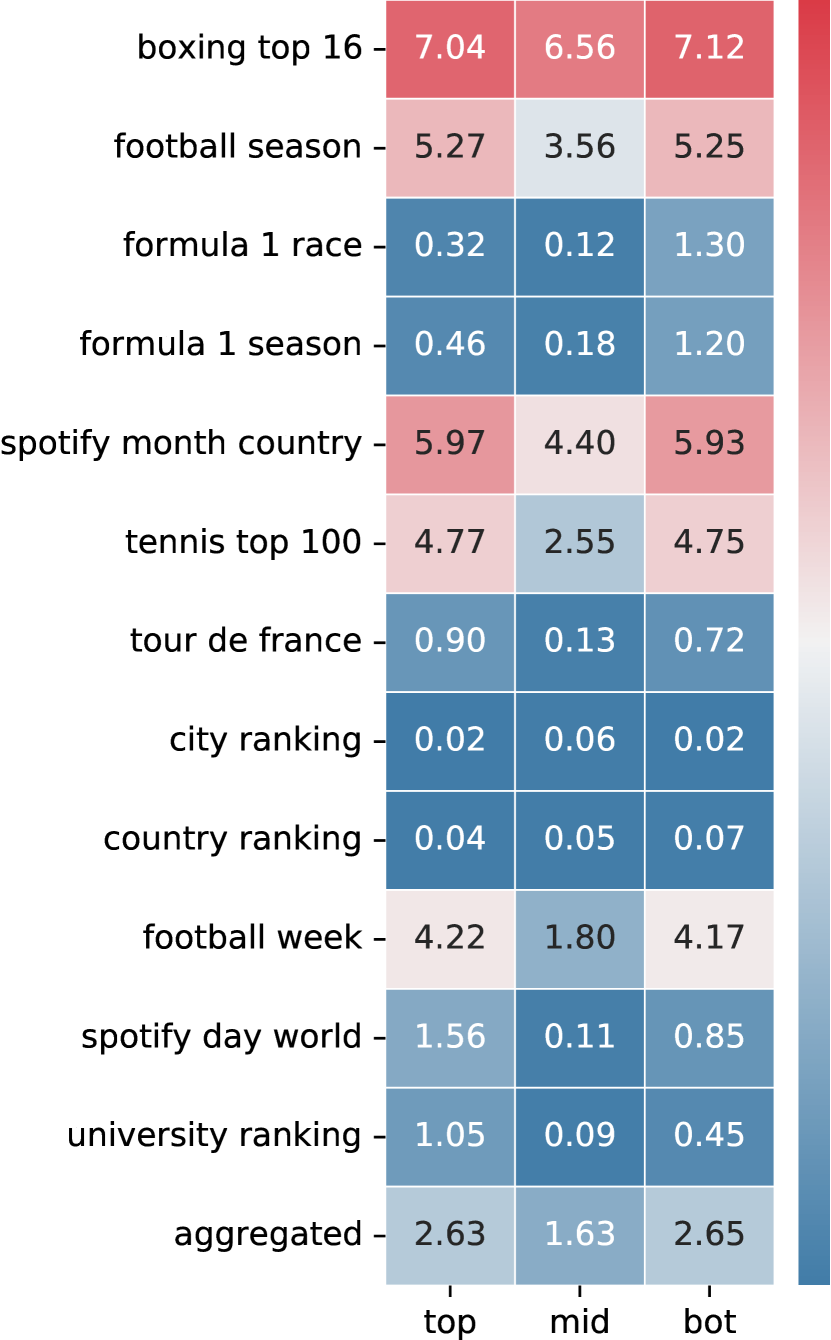Select the spotify day world top cell 1.56

[450, 1036]
